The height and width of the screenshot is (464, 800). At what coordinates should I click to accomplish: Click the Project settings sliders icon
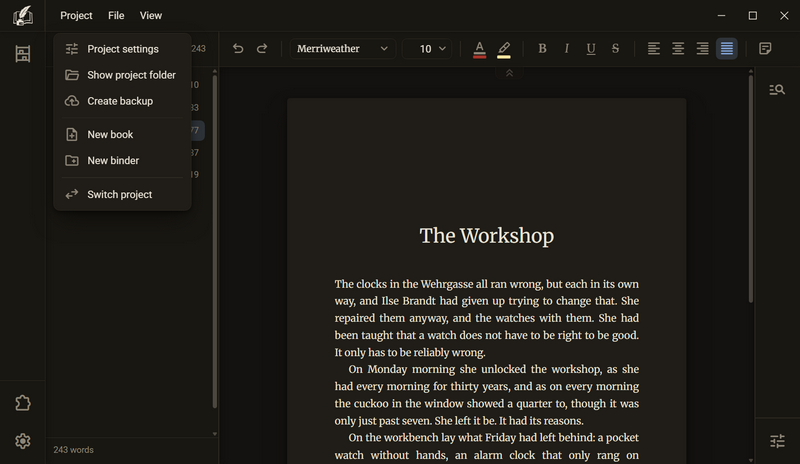(72, 49)
